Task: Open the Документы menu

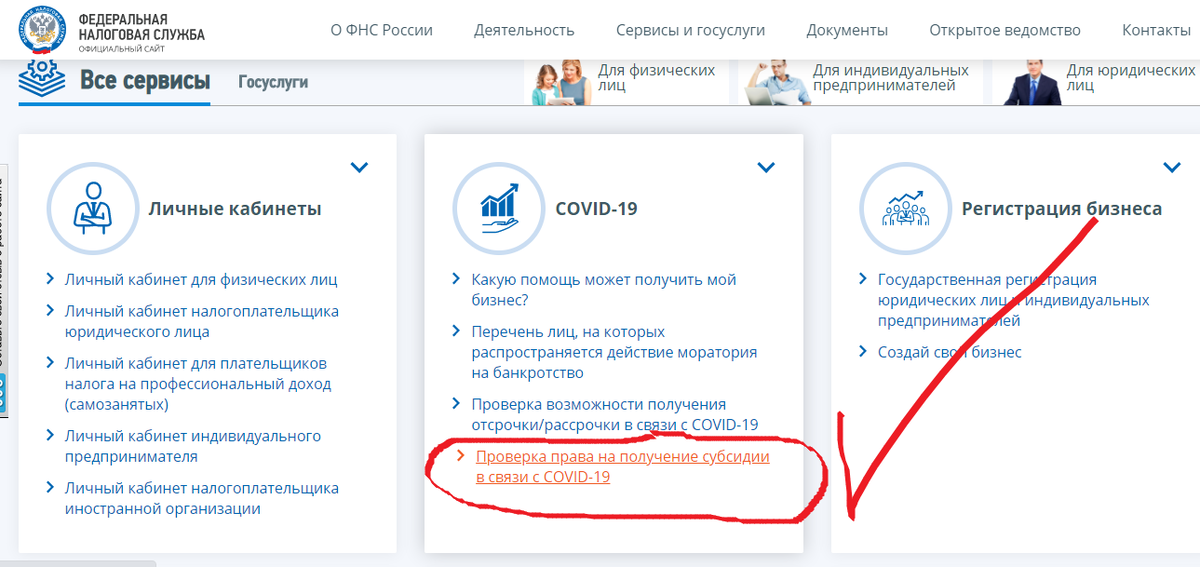Action: [x=847, y=30]
